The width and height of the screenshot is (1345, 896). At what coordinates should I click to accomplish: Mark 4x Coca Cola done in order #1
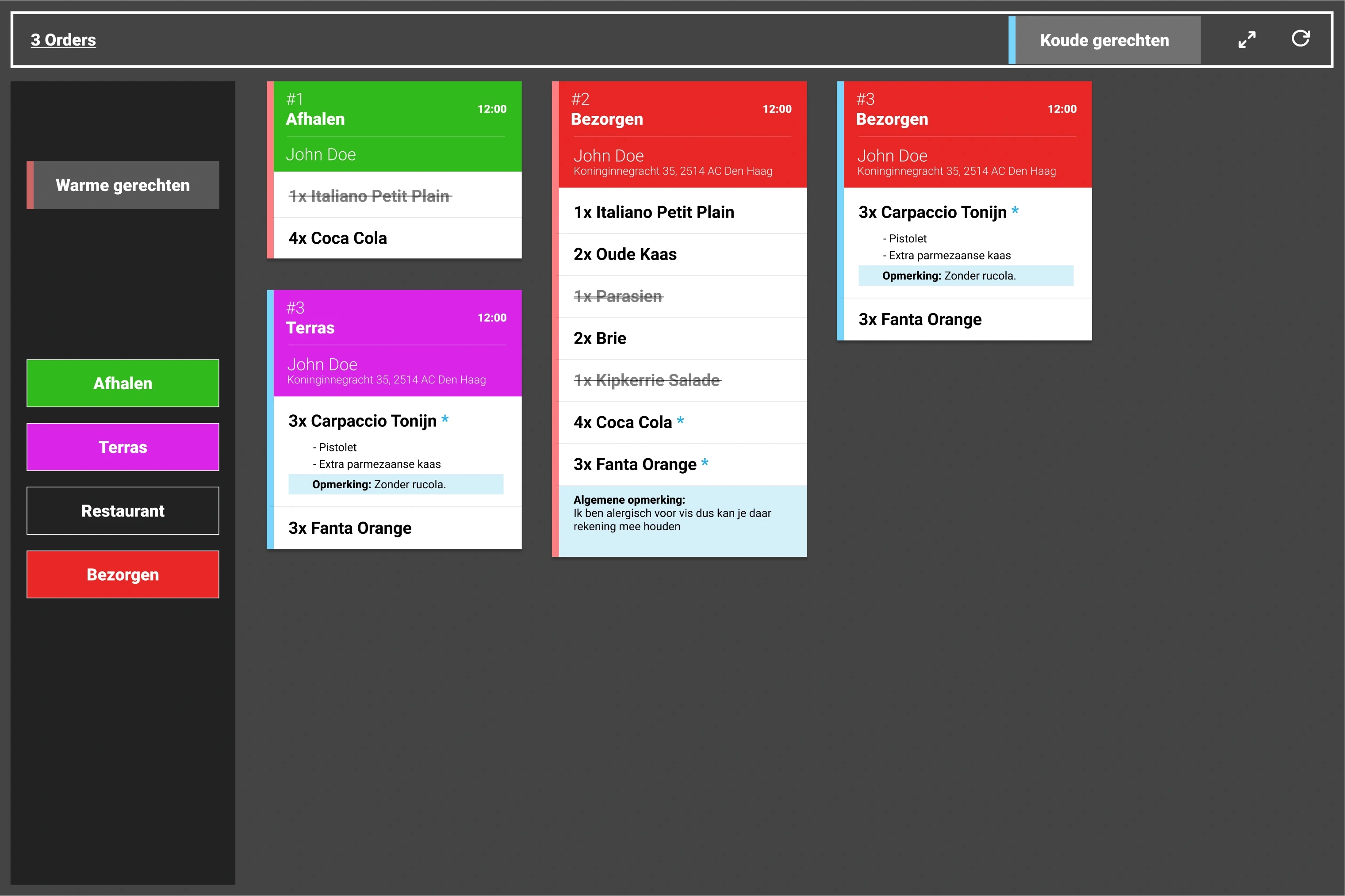tap(338, 238)
